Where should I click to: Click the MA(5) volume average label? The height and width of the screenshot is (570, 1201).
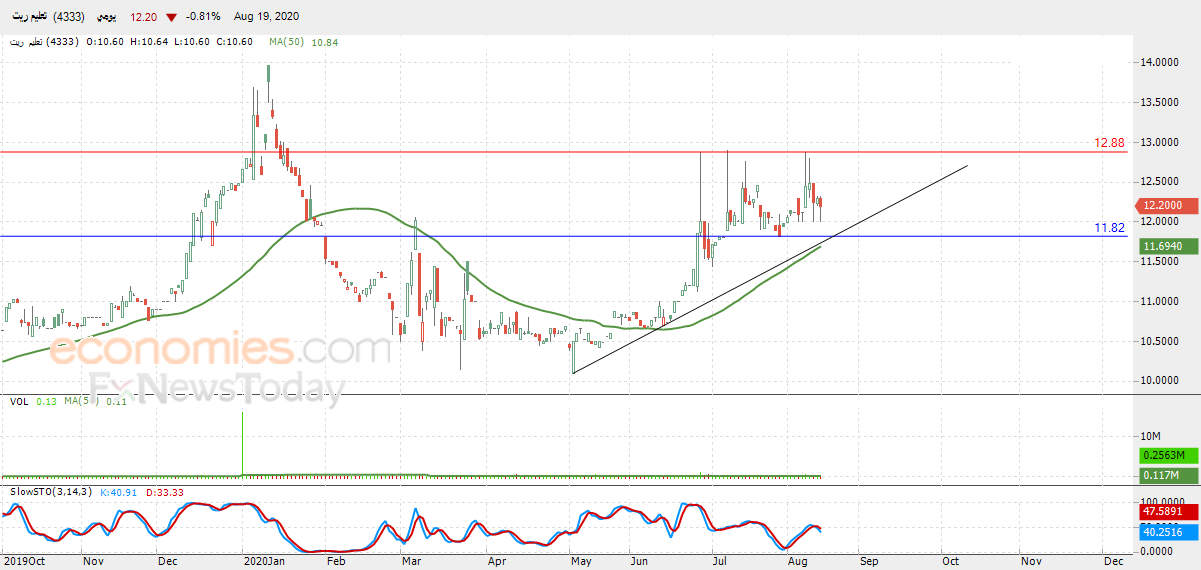coord(82,401)
